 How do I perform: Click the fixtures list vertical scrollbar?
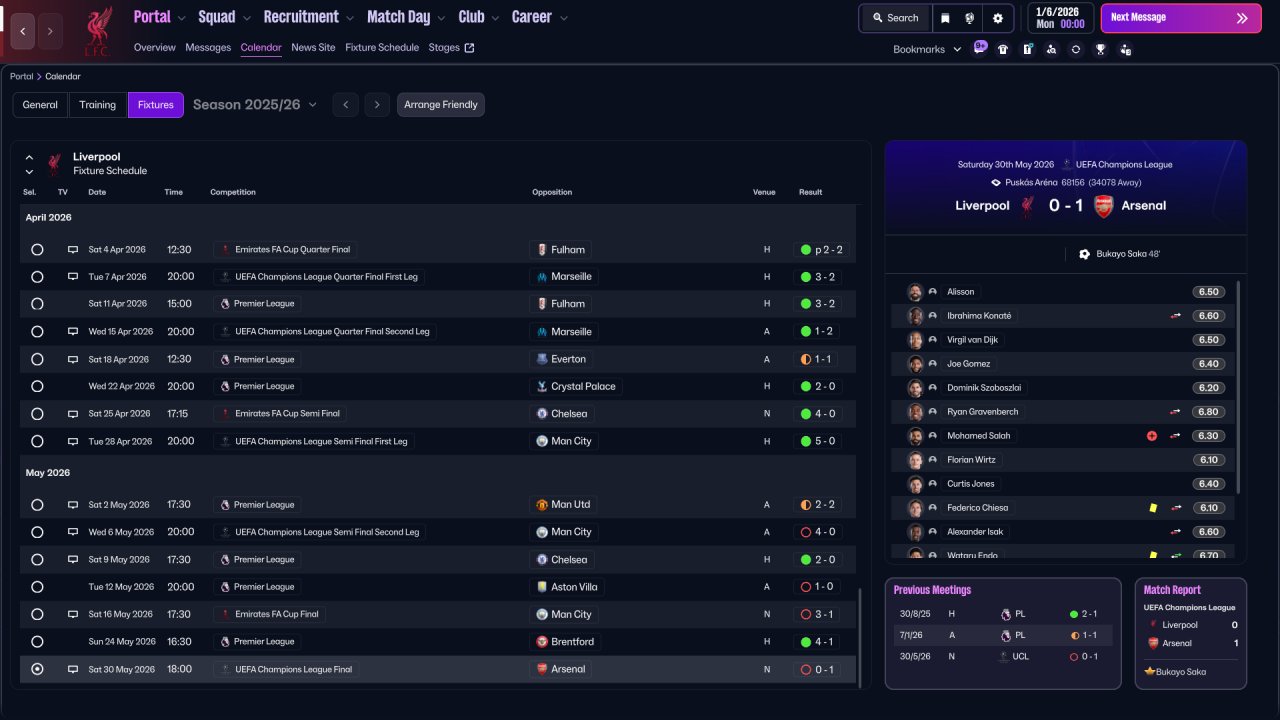click(x=859, y=637)
